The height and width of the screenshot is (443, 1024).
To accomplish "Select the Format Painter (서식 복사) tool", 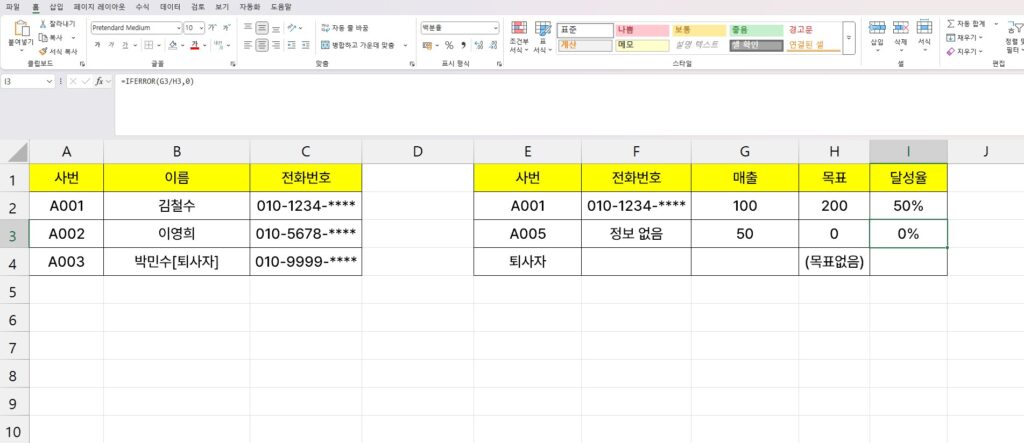I will (42, 50).
